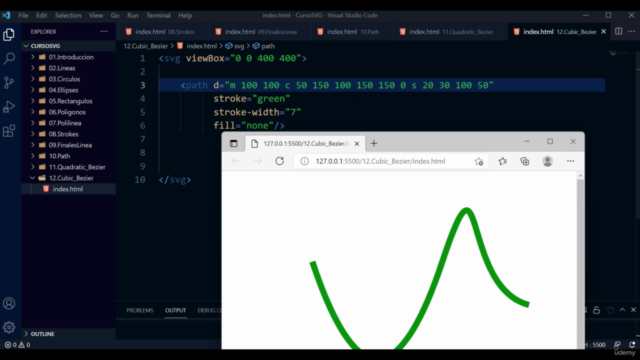Open the browser profile avatar
Viewport: 640px width, 360px height.
click(547, 161)
